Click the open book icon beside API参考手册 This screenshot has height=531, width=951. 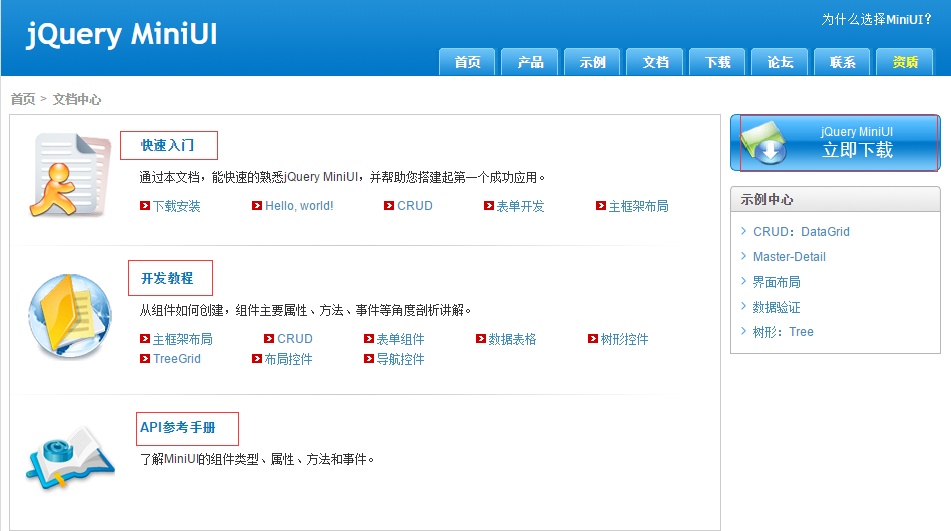70,458
